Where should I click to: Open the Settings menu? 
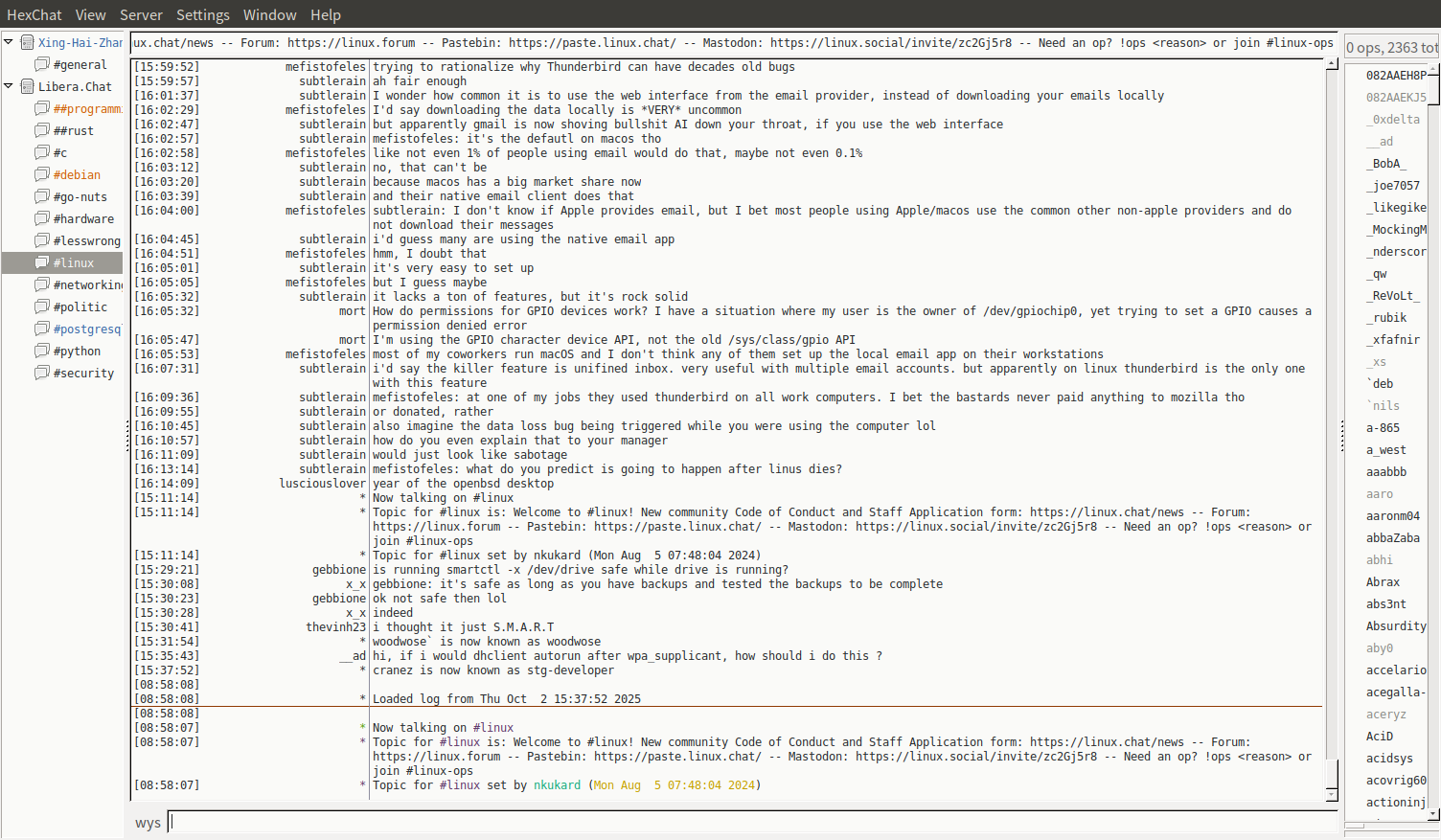tap(202, 15)
